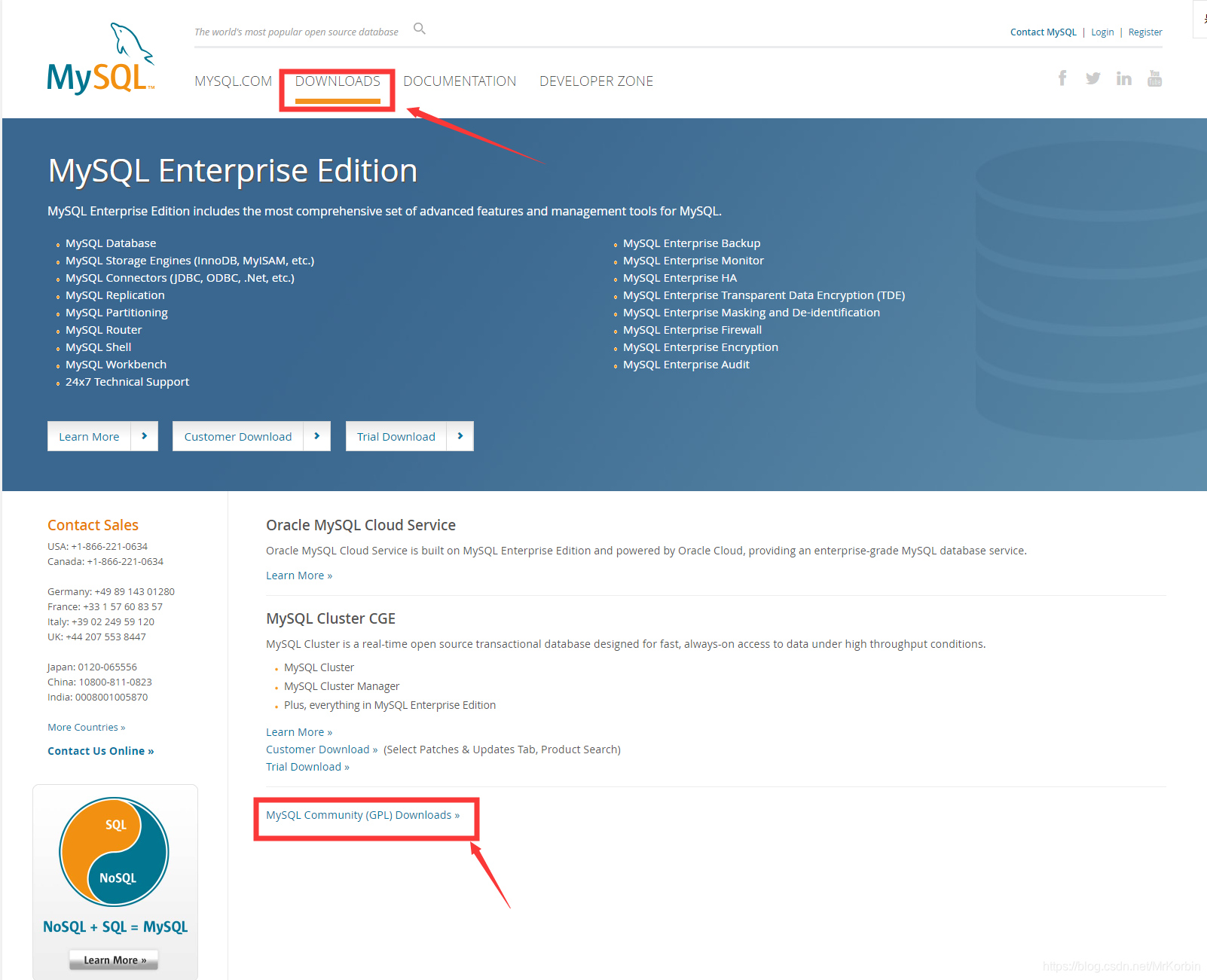This screenshot has width=1207, height=980.
Task: Click Learn More button in NoSQL box
Action: [x=114, y=960]
